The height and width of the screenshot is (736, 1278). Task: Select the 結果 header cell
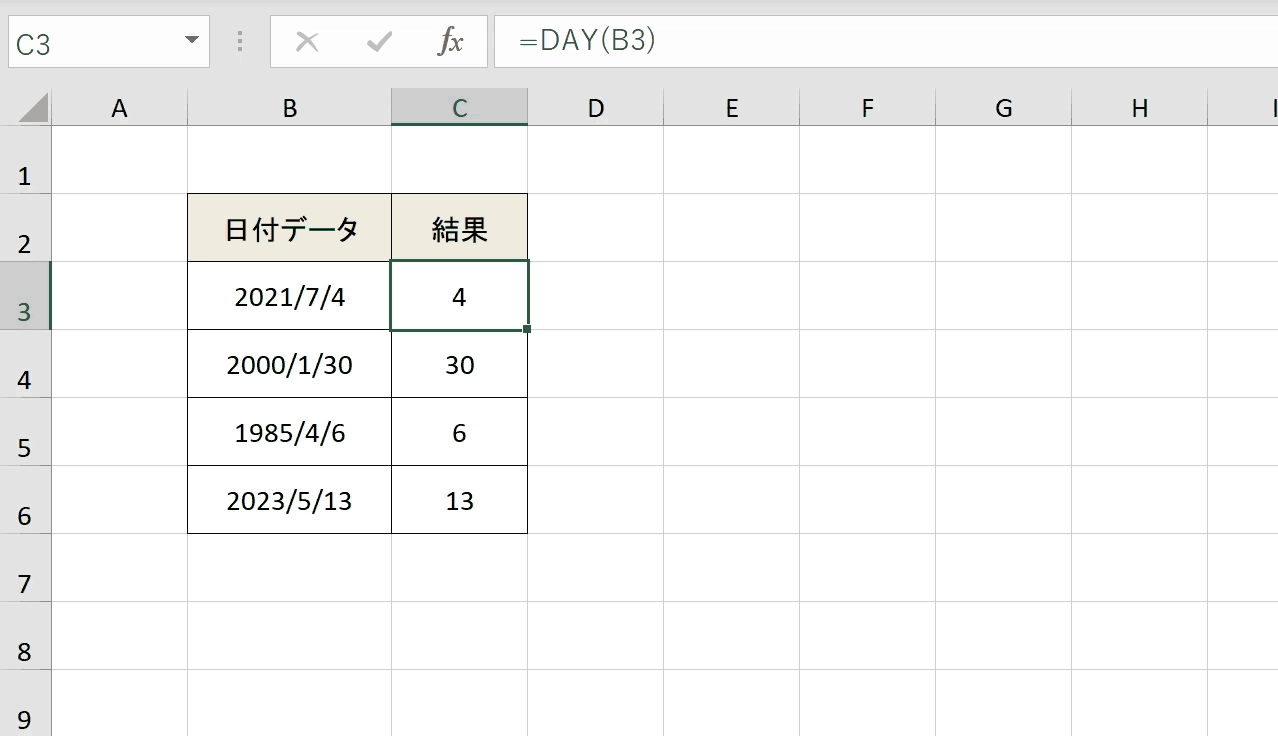click(460, 228)
